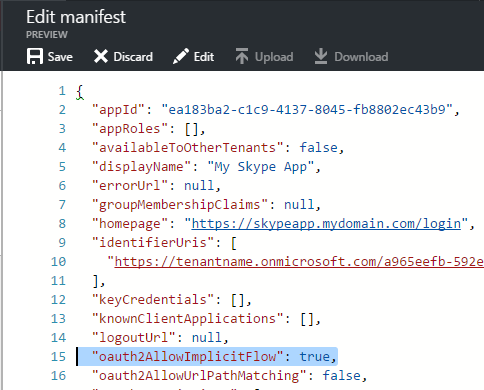This screenshot has height=390, width=484.
Task: Click the "keyCredentials" key
Action: (x=153, y=300)
